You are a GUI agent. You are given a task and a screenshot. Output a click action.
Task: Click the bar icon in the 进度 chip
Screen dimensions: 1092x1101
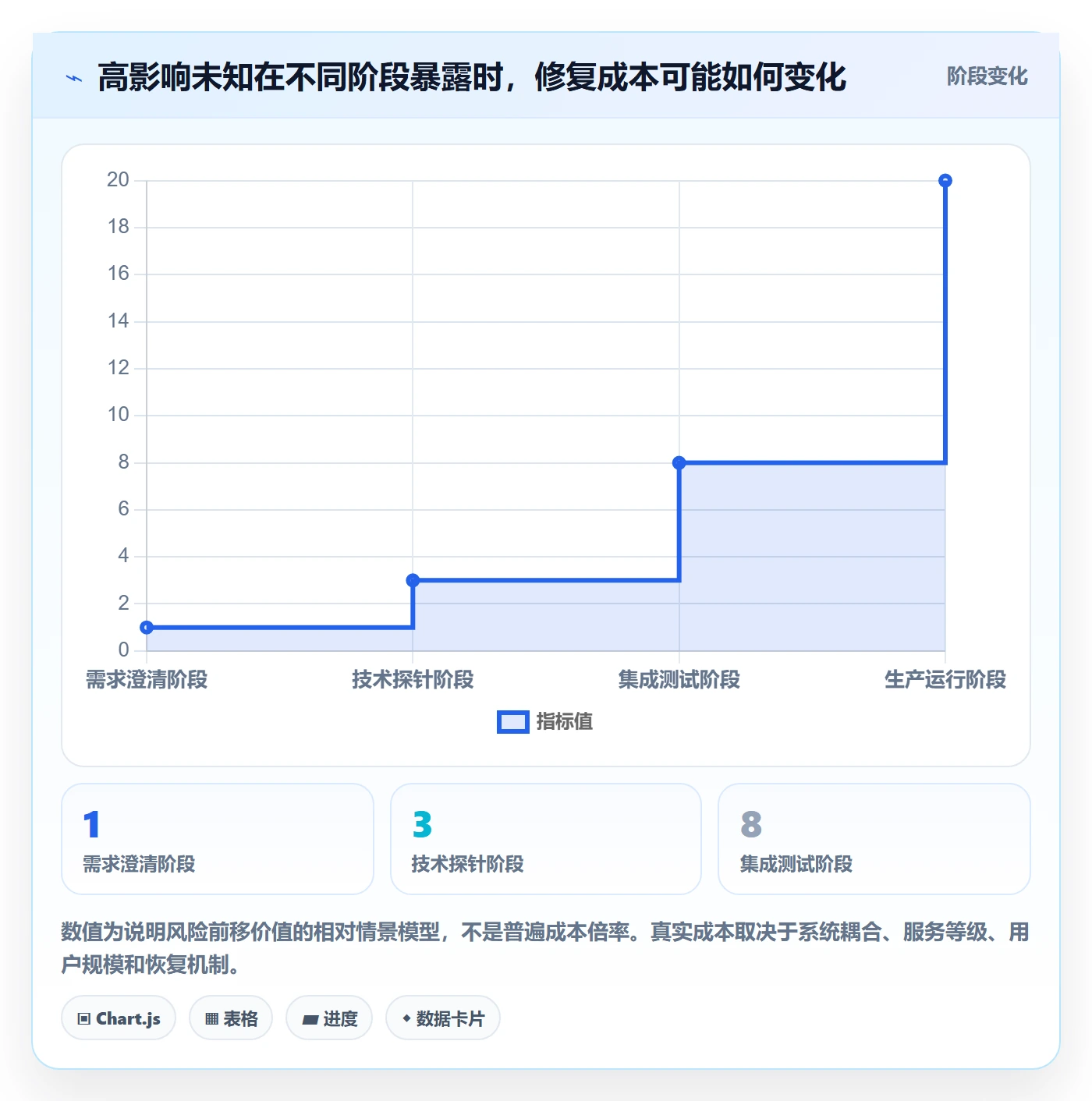(310, 1019)
